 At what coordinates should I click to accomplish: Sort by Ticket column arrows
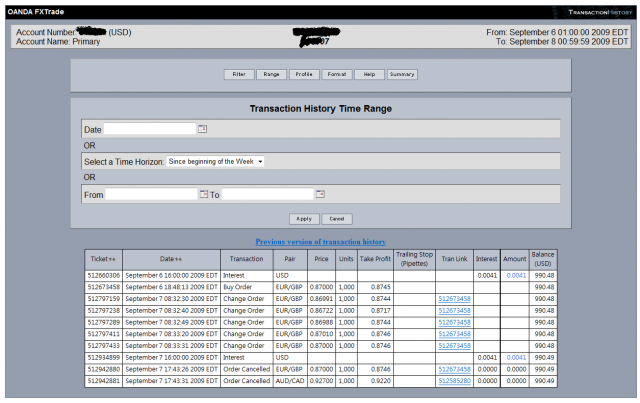112,259
